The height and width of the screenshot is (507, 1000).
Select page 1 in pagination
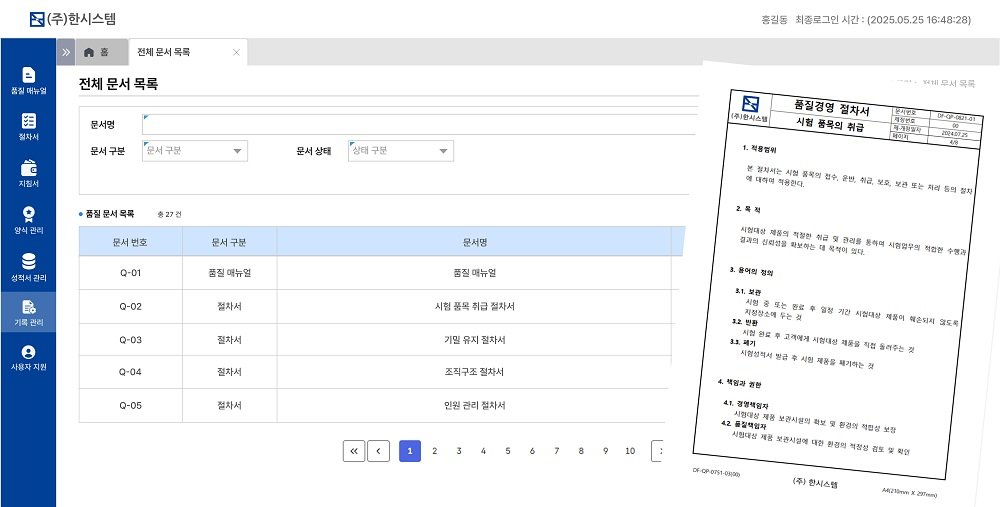[x=410, y=451]
